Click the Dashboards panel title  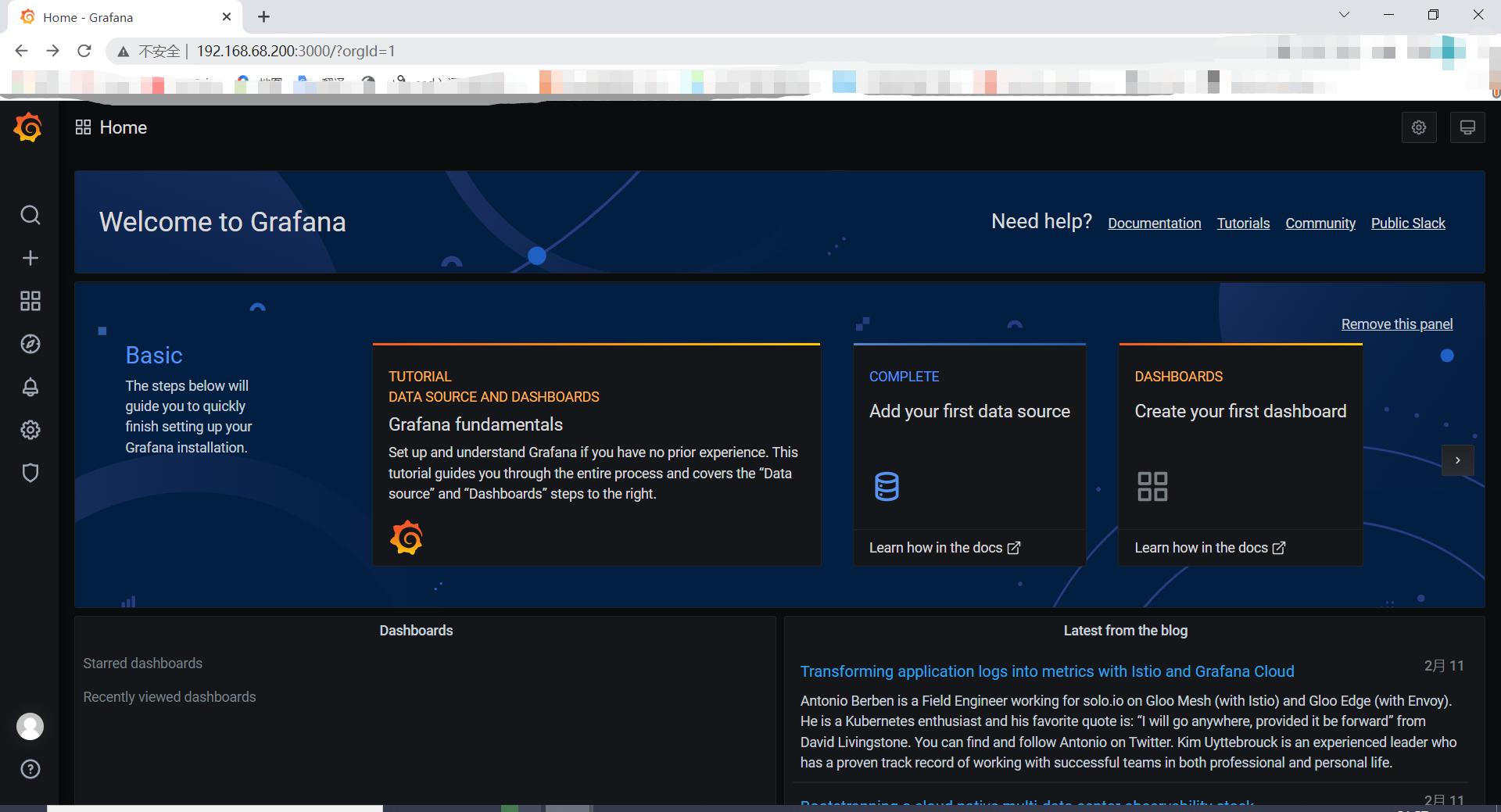416,631
